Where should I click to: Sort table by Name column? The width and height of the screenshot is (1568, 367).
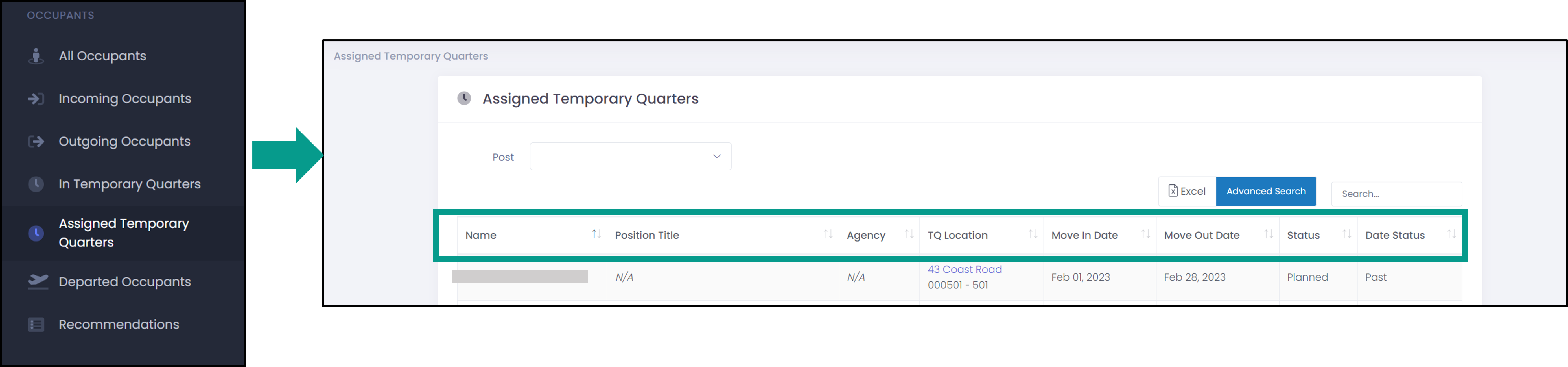click(x=596, y=235)
